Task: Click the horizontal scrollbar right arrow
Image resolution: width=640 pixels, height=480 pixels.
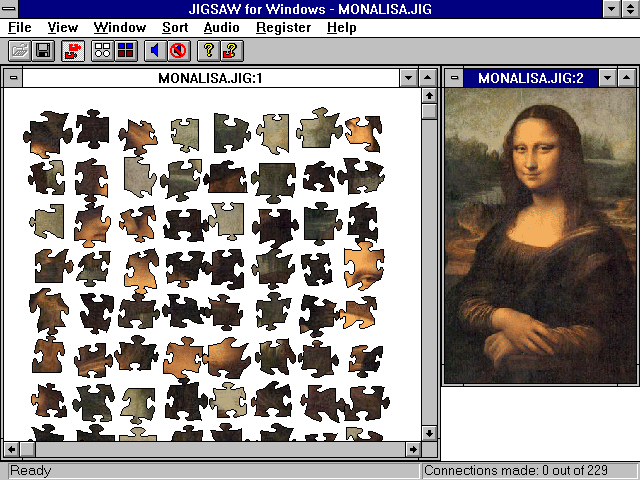Action: (413, 449)
